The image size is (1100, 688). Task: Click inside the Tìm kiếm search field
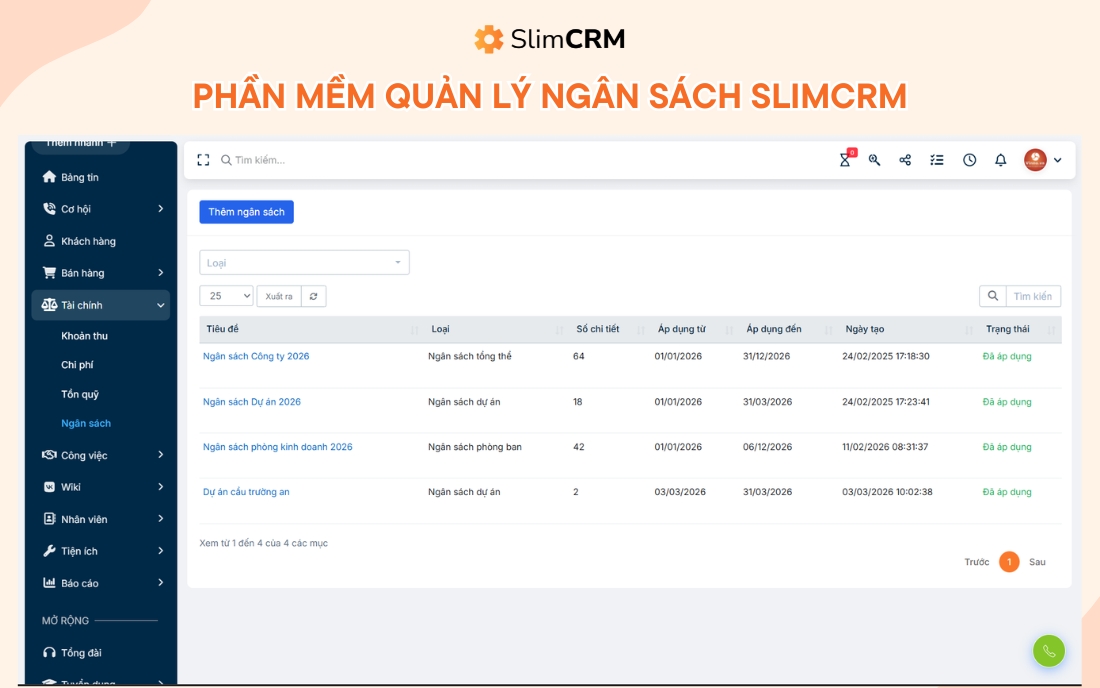[260, 159]
